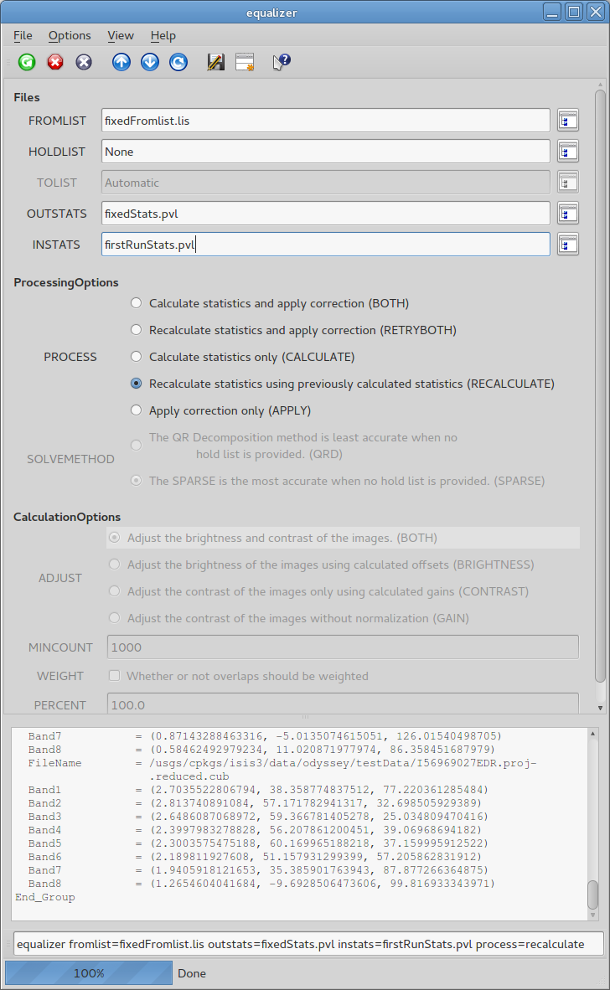
Task: Select Recalculate statistics and apply correction (RETRYBOTH)
Action: [137, 329]
